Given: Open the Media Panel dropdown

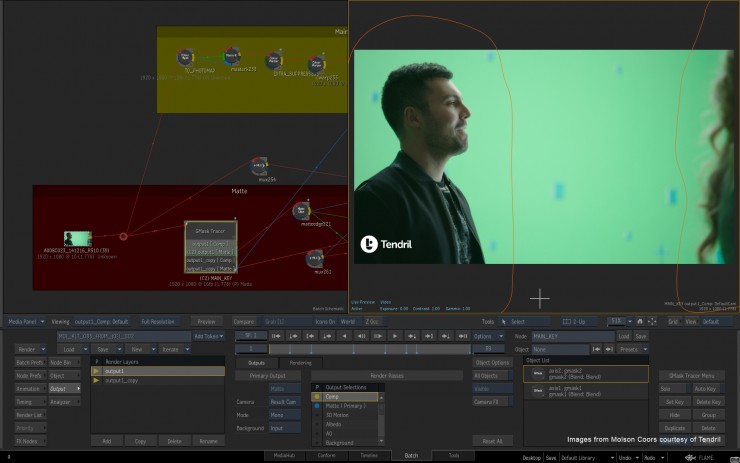Looking at the screenshot, I should 26,322.
